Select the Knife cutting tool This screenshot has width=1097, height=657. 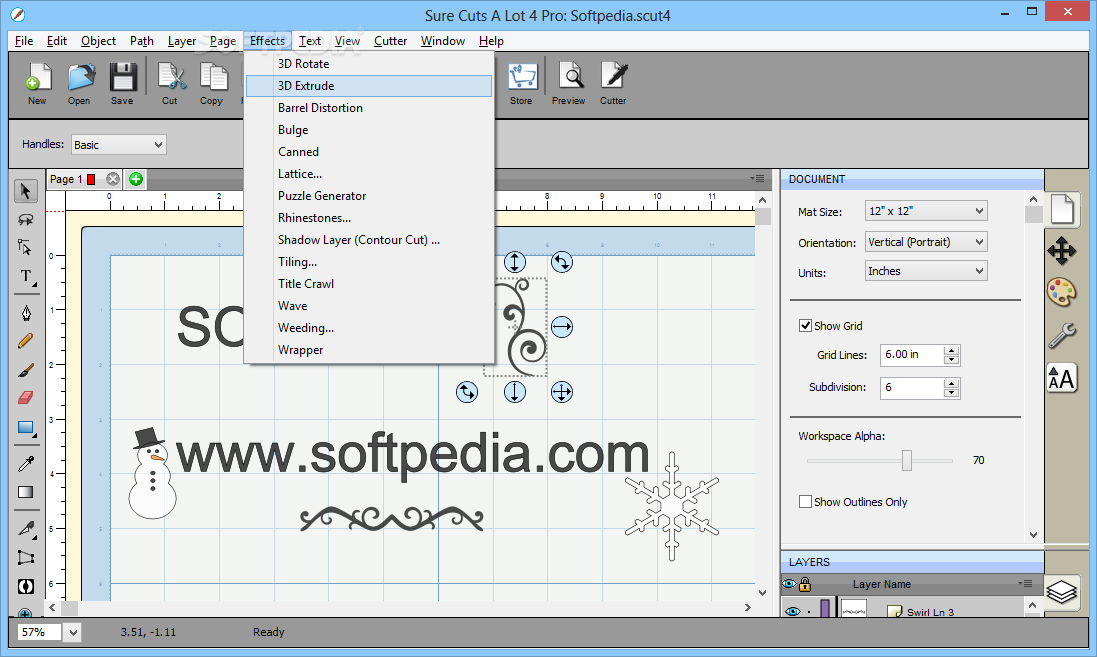click(26, 529)
